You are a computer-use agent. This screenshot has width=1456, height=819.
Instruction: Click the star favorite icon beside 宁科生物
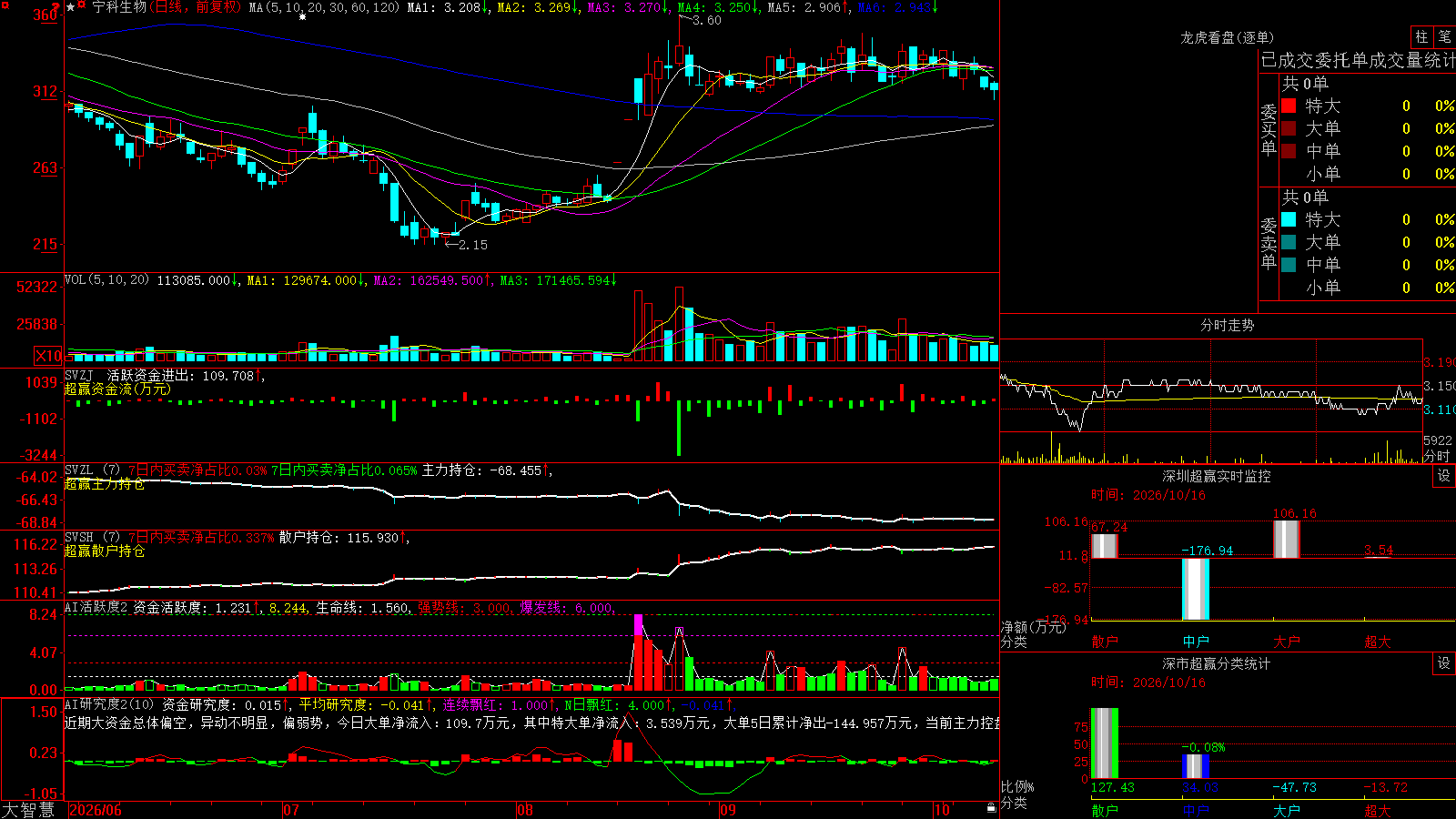pyautogui.click(x=71, y=7)
